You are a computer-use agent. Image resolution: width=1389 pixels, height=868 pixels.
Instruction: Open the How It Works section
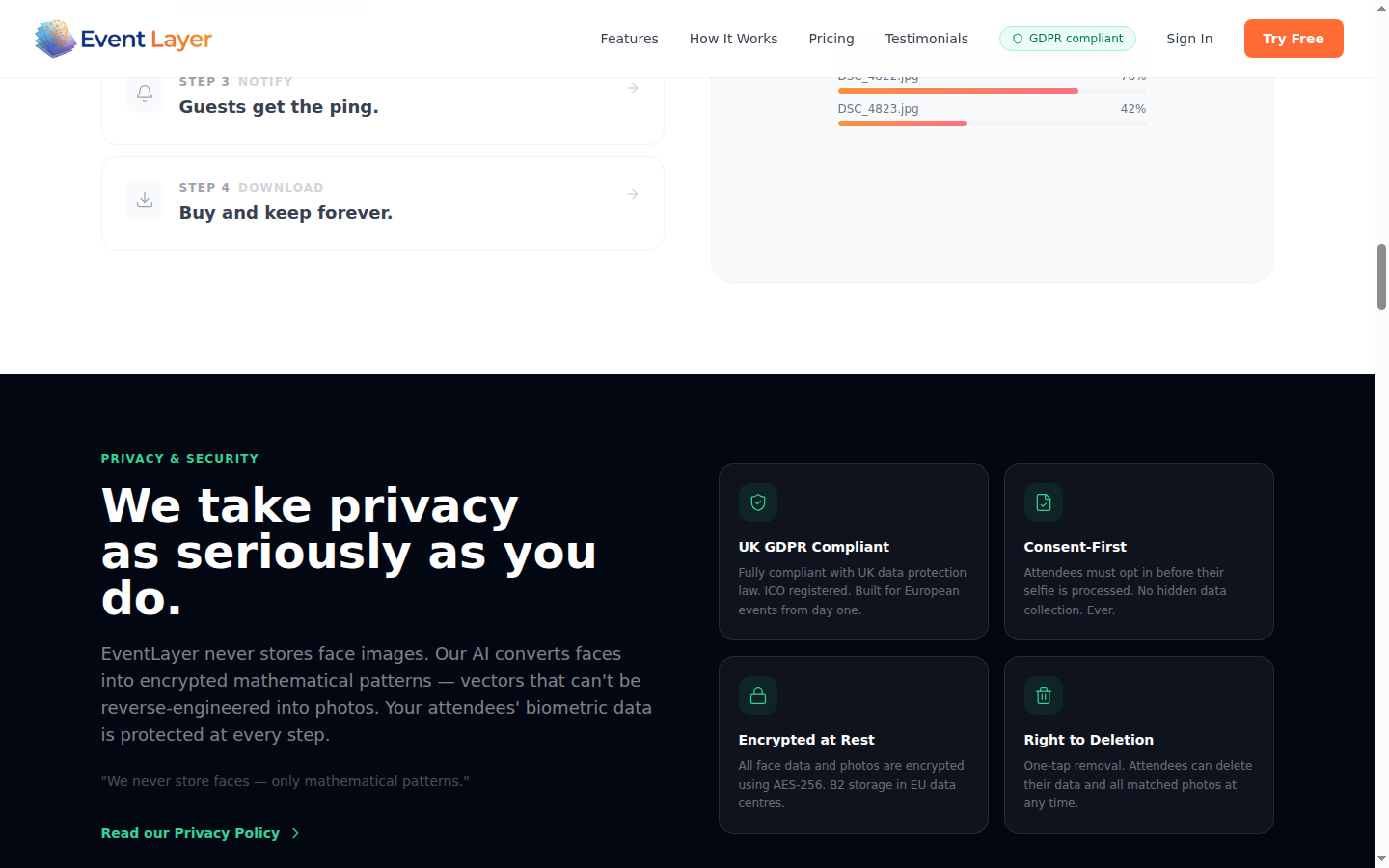(733, 39)
